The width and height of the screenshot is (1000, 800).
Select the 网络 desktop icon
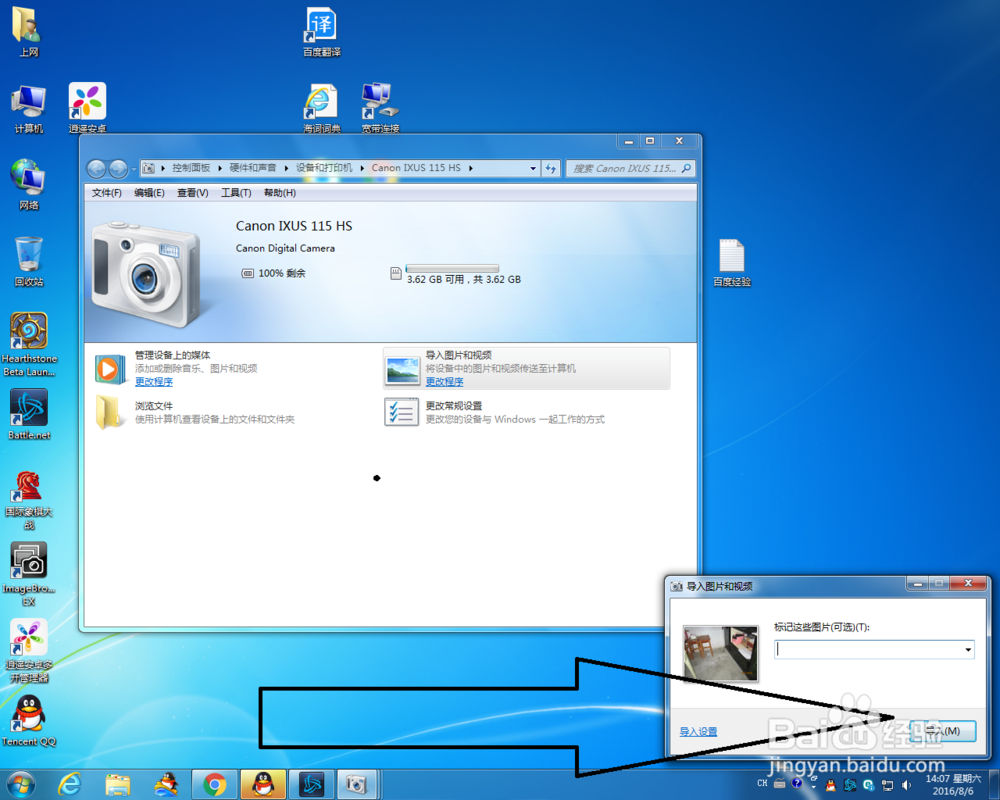point(28,185)
